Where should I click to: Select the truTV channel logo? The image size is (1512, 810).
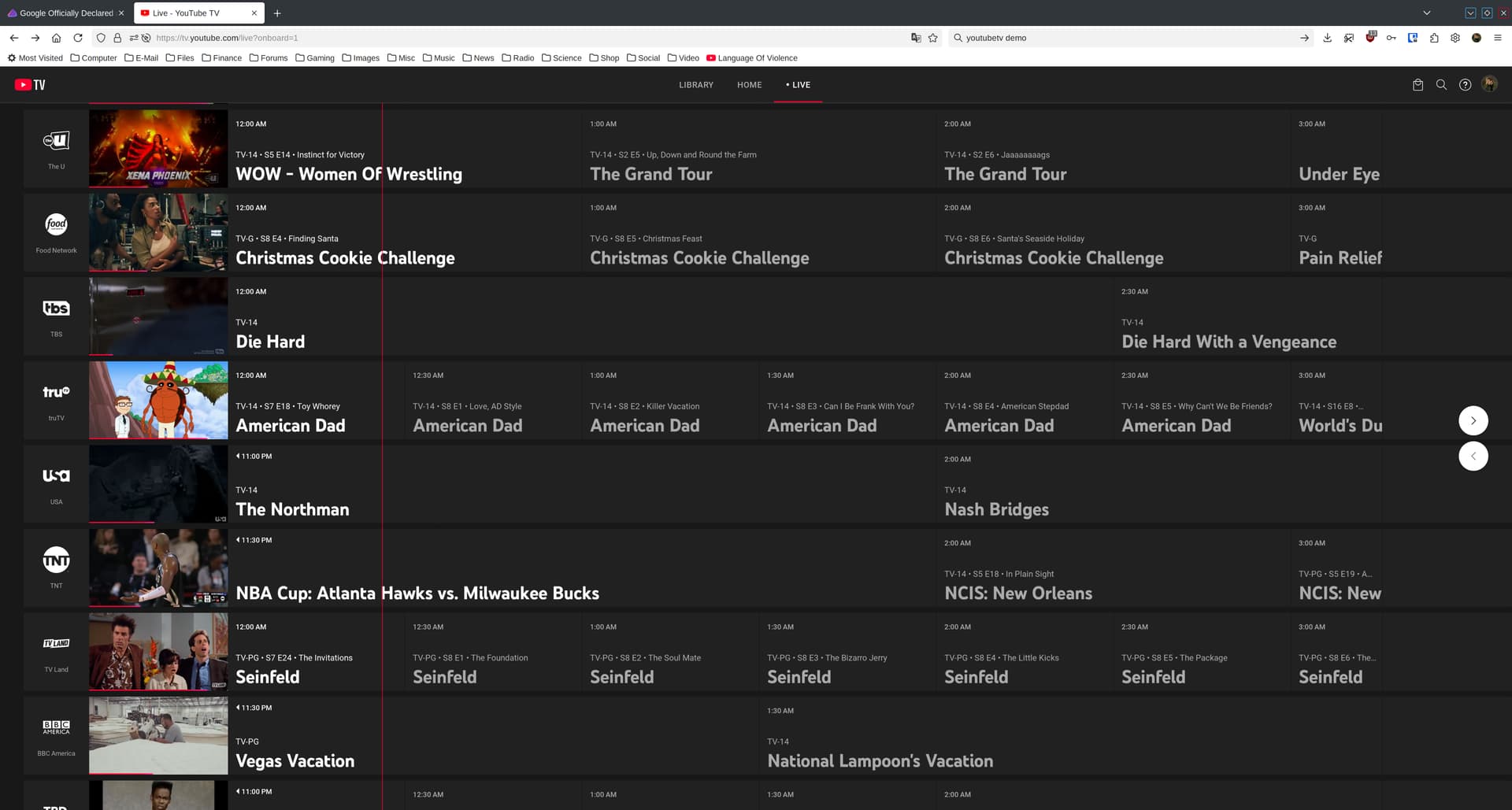[56, 392]
